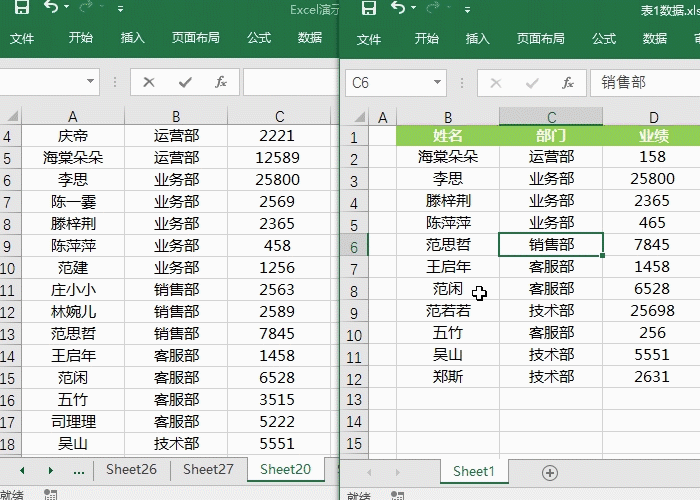Switch to Sheet27 tab
The image size is (700, 500).
[x=209, y=469]
